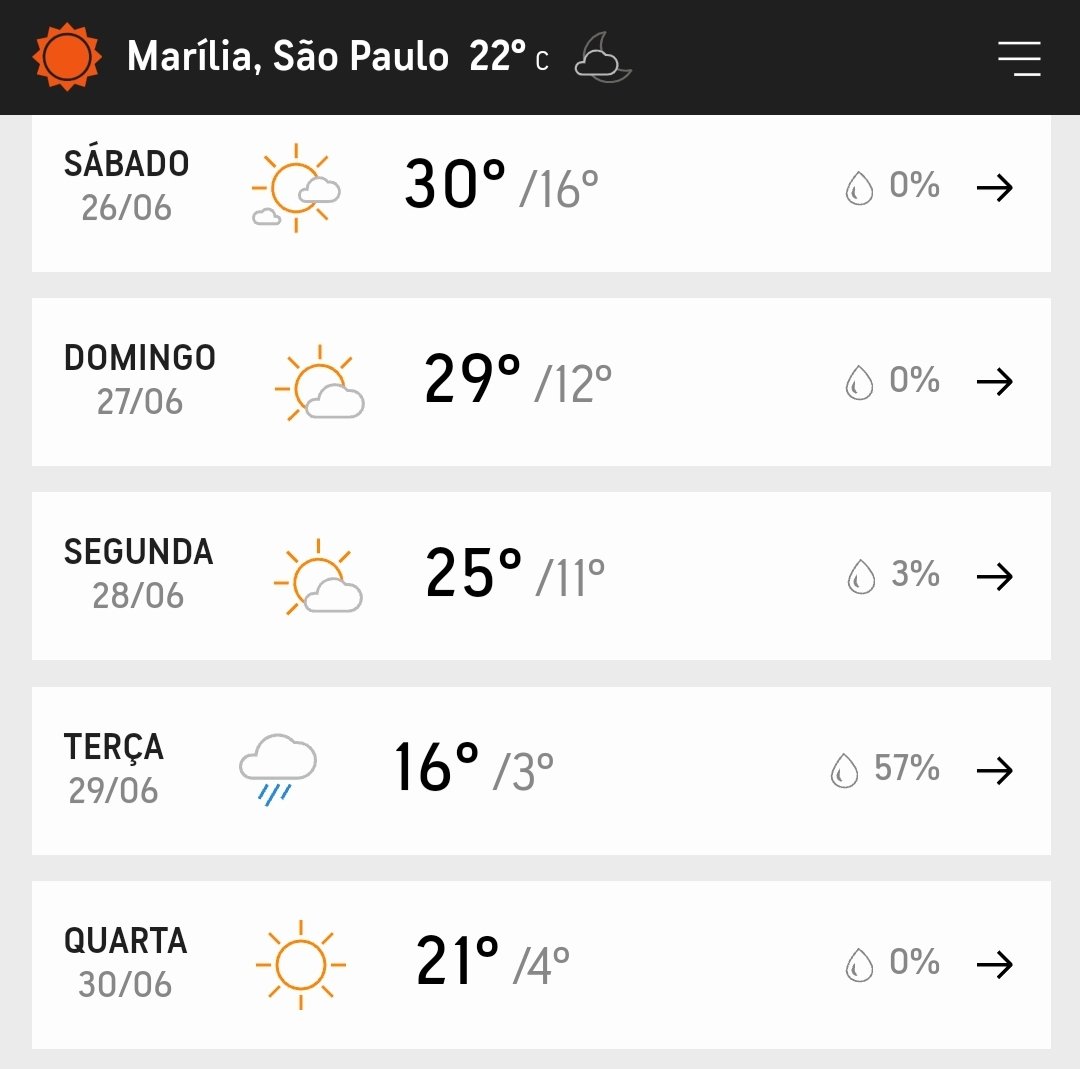Click the rain cloud icon for Terça
The height and width of the screenshot is (1069, 1080).
click(278, 769)
